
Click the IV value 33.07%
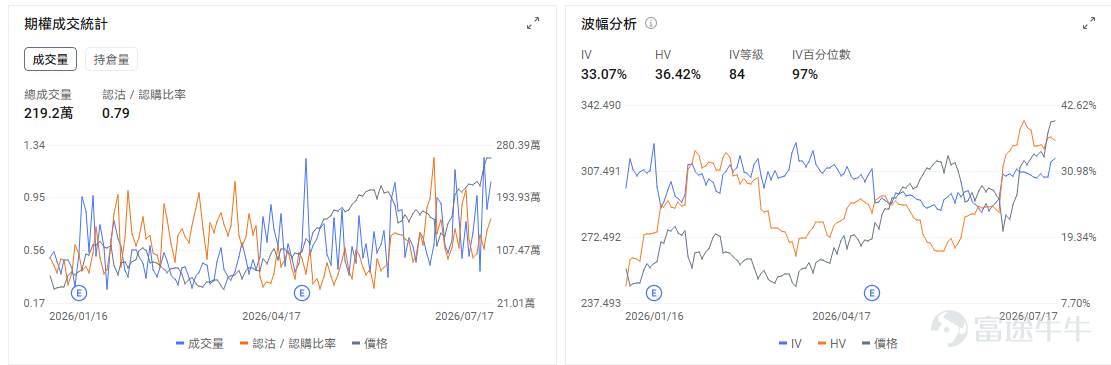[x=604, y=74]
